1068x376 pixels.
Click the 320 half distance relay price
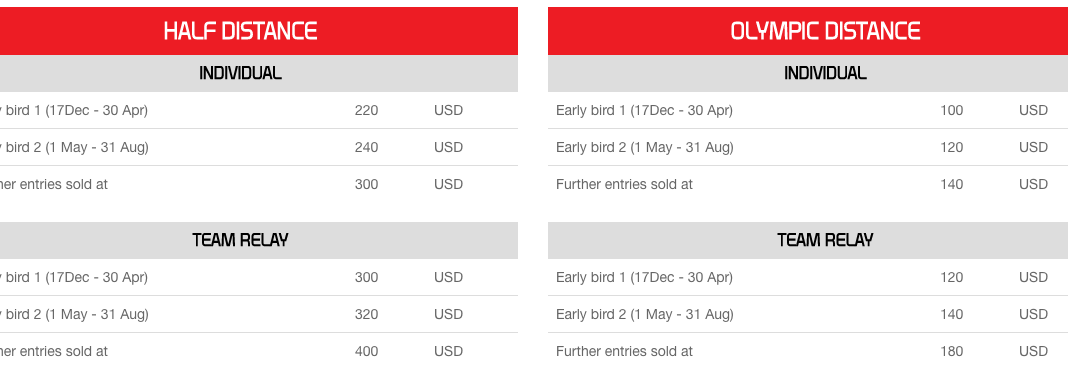(x=366, y=314)
